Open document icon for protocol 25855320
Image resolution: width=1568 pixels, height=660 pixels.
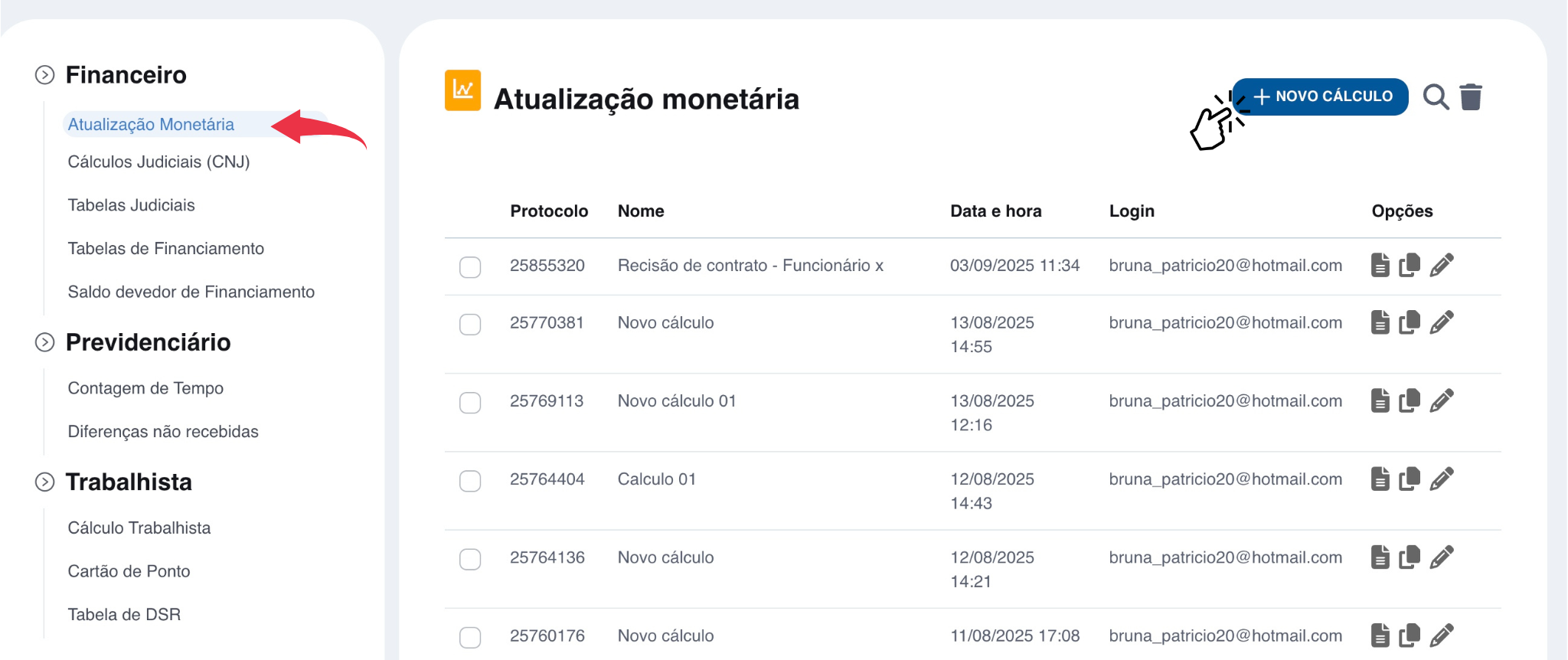[x=1380, y=265]
